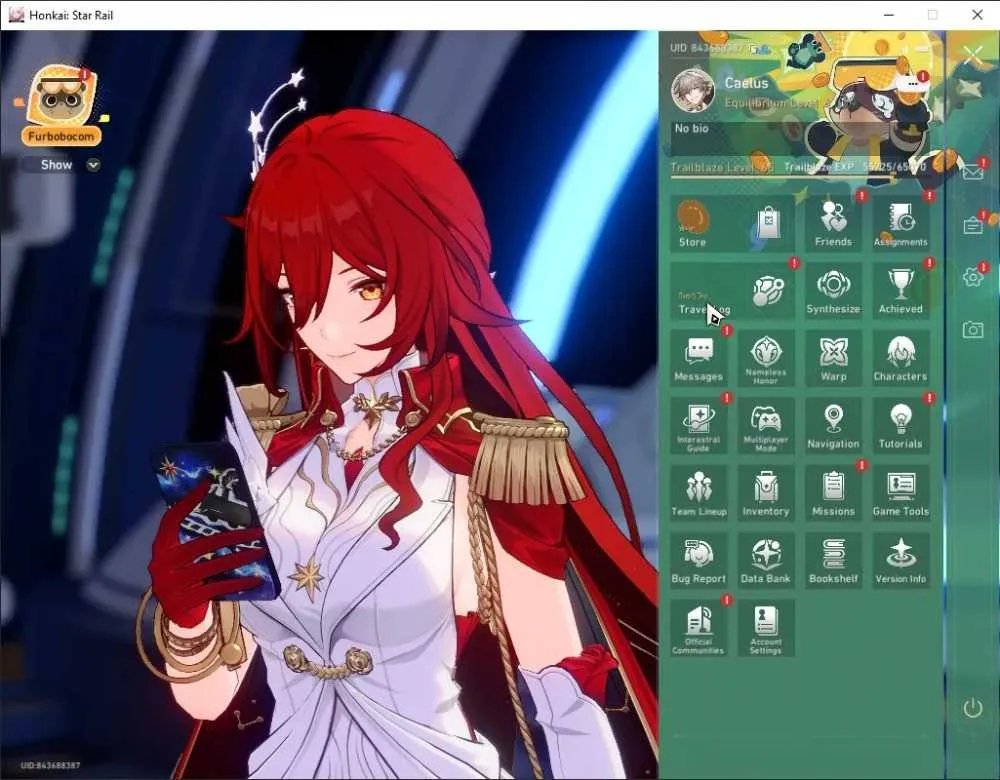1000x780 pixels.
Task: Open the Interastral Guide
Action: click(698, 426)
